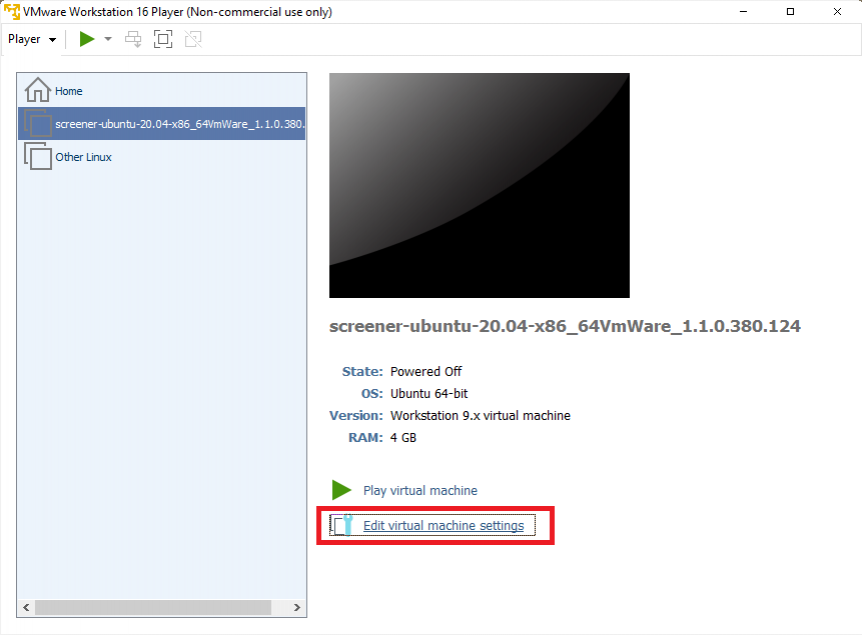Open Edit virtual machine settings link
Screen dimensions: 862x635
coord(443,525)
